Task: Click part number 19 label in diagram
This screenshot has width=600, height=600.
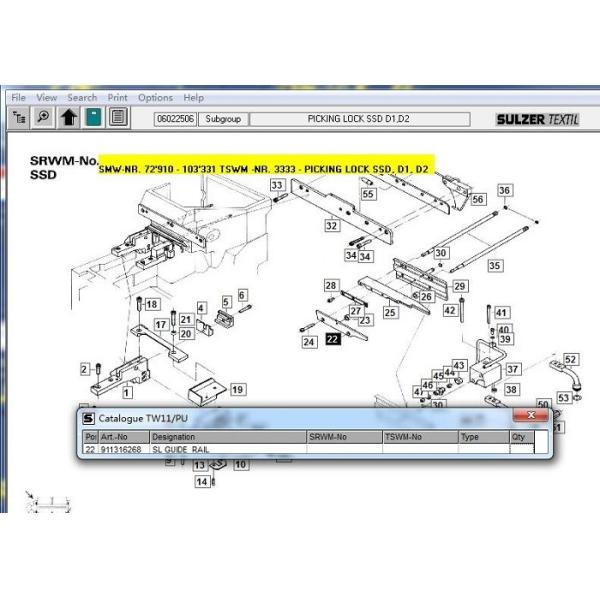Action: (x=237, y=389)
